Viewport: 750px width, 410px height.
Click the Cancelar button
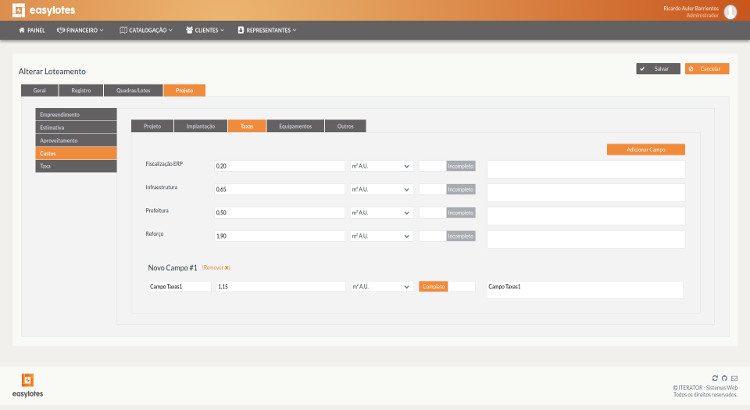pos(707,69)
